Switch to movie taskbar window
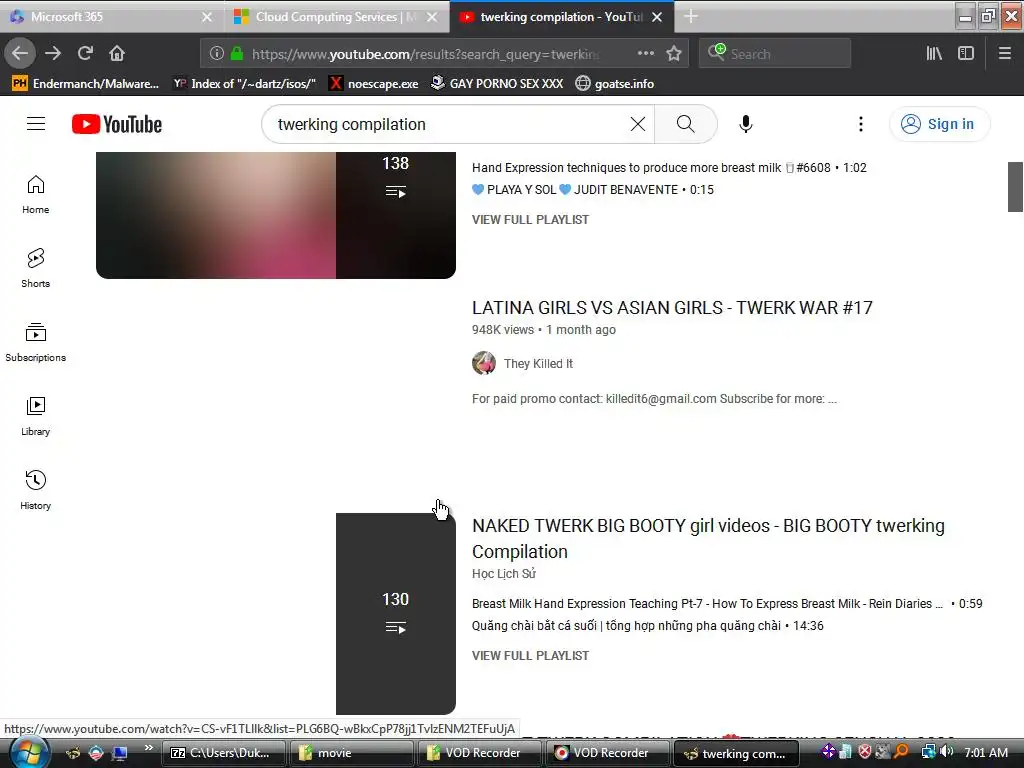The height and width of the screenshot is (768, 1024). pyautogui.click(x=351, y=753)
